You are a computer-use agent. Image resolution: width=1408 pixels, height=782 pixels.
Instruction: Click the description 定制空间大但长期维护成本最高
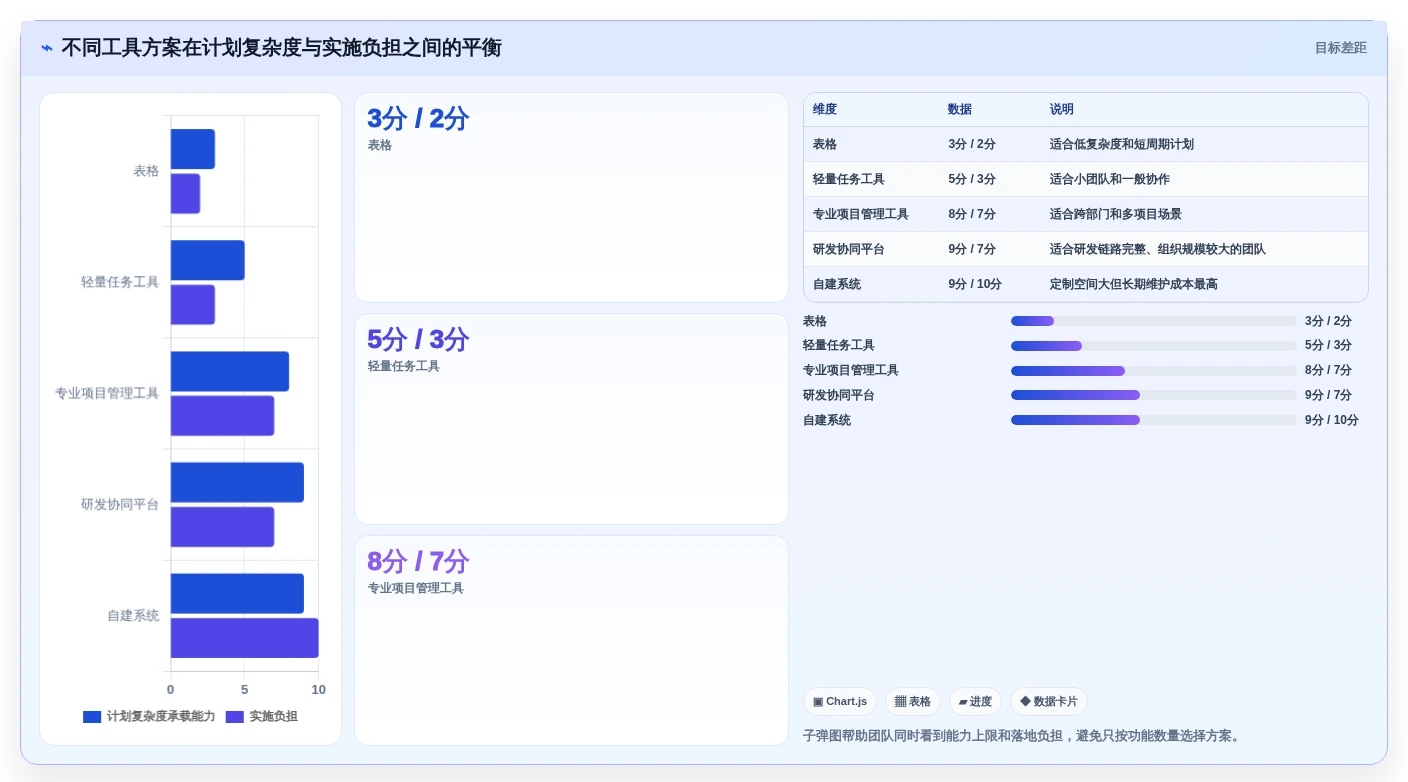(1134, 284)
